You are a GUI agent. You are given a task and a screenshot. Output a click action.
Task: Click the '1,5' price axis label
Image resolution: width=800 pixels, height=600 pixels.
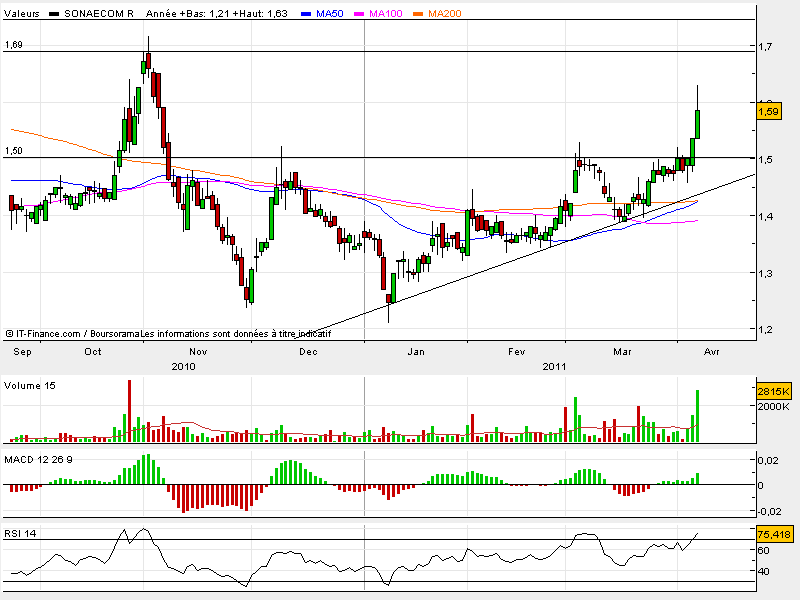765,160
